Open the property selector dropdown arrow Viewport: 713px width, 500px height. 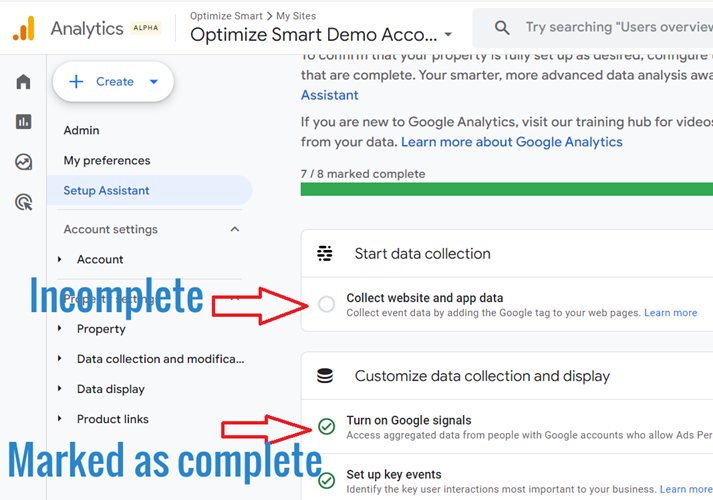448,35
